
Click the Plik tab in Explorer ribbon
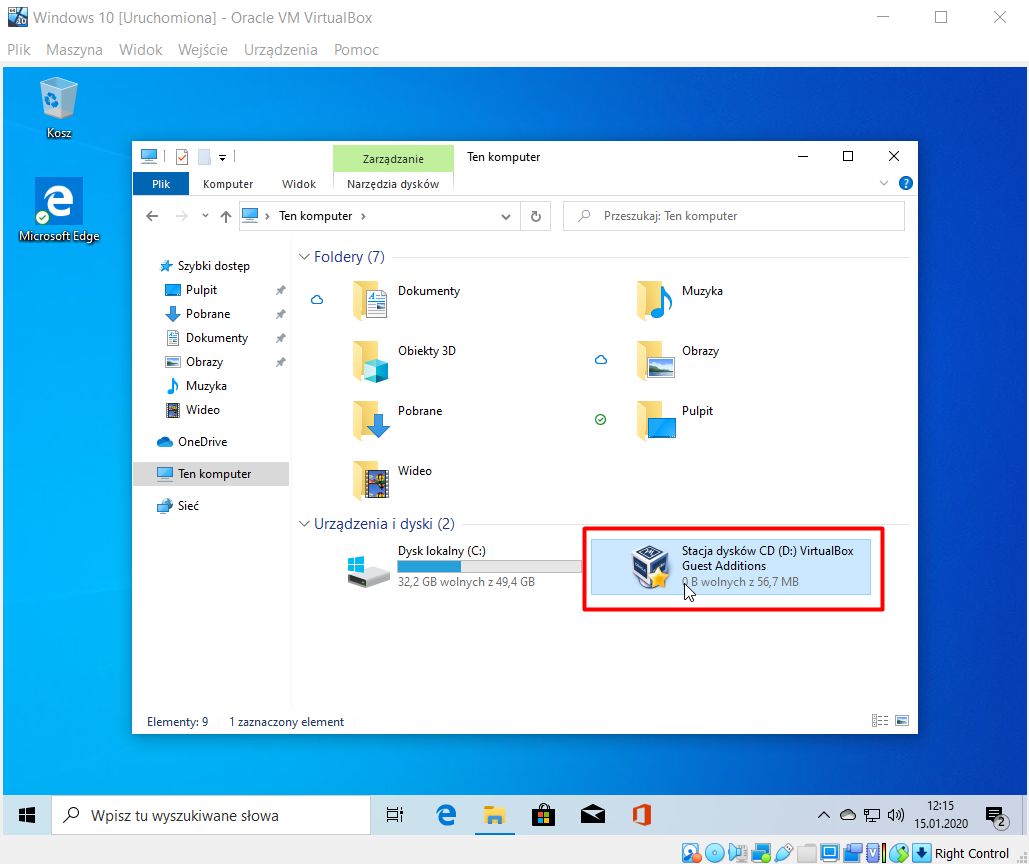(x=161, y=184)
